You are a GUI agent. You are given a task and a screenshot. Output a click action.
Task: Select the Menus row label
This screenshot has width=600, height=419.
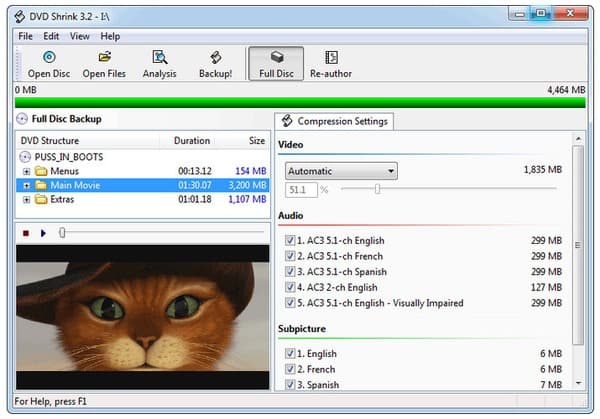click(x=64, y=171)
